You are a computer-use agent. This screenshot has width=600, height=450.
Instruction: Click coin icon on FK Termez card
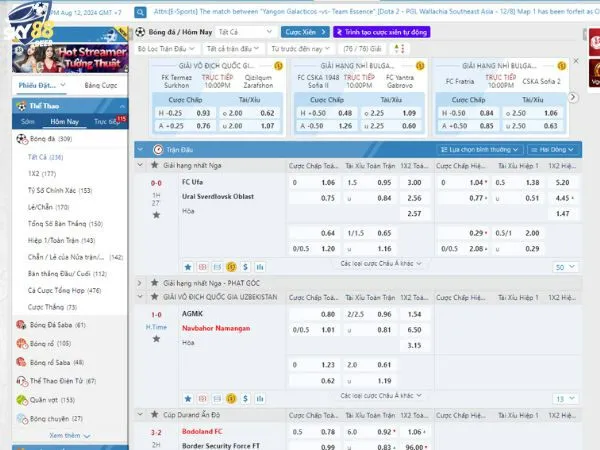278,66
